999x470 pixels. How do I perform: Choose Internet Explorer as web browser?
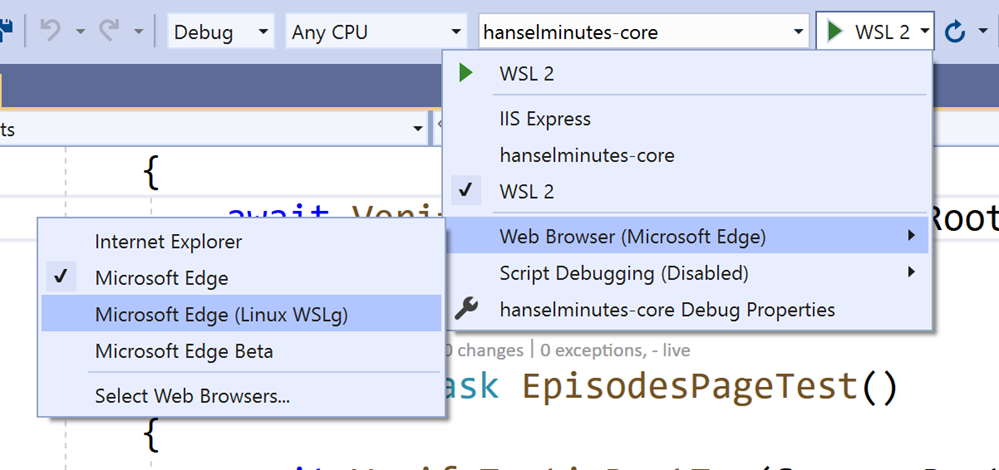[x=241, y=241]
